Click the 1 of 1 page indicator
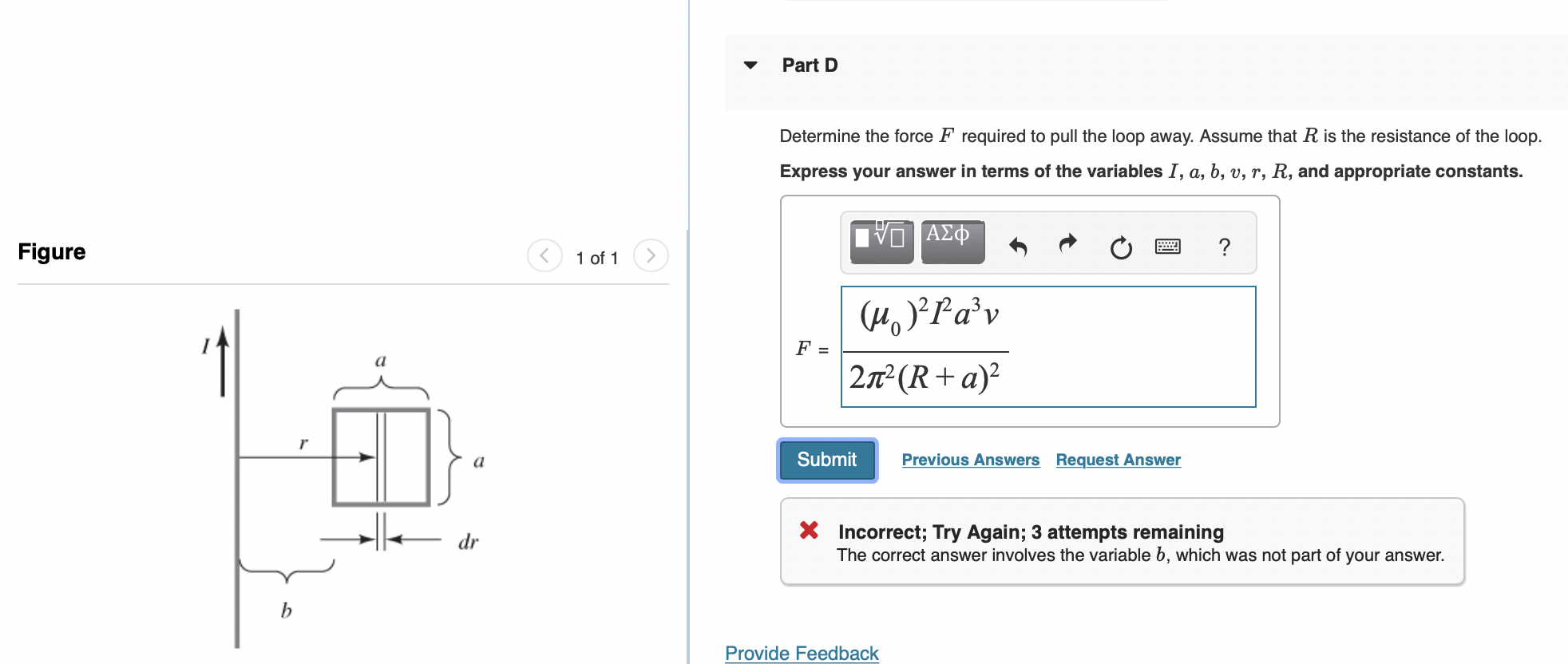This screenshot has height=664, width=1568. [x=596, y=257]
